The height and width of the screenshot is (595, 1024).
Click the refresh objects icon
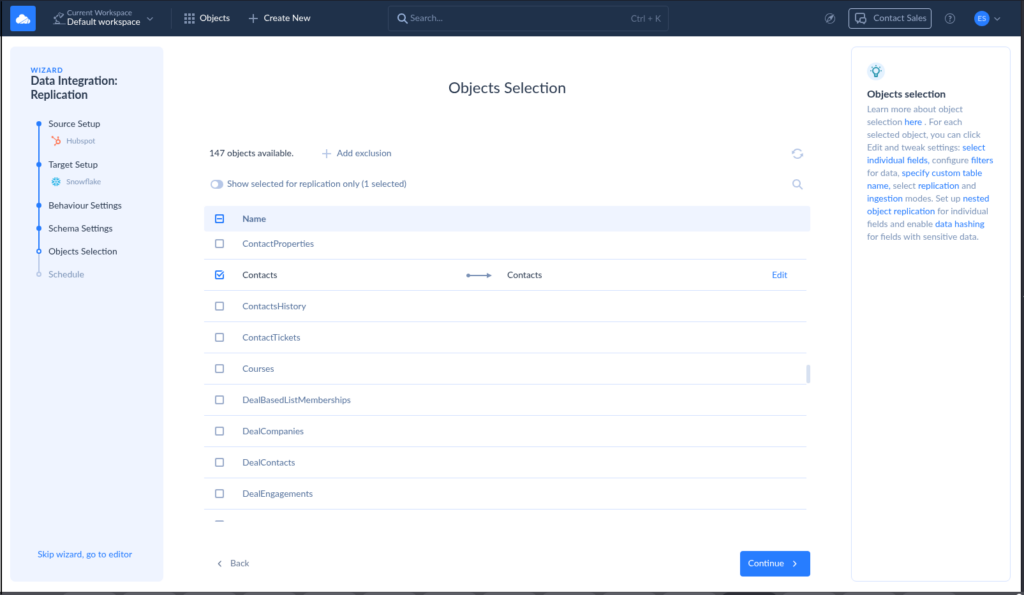pos(797,153)
